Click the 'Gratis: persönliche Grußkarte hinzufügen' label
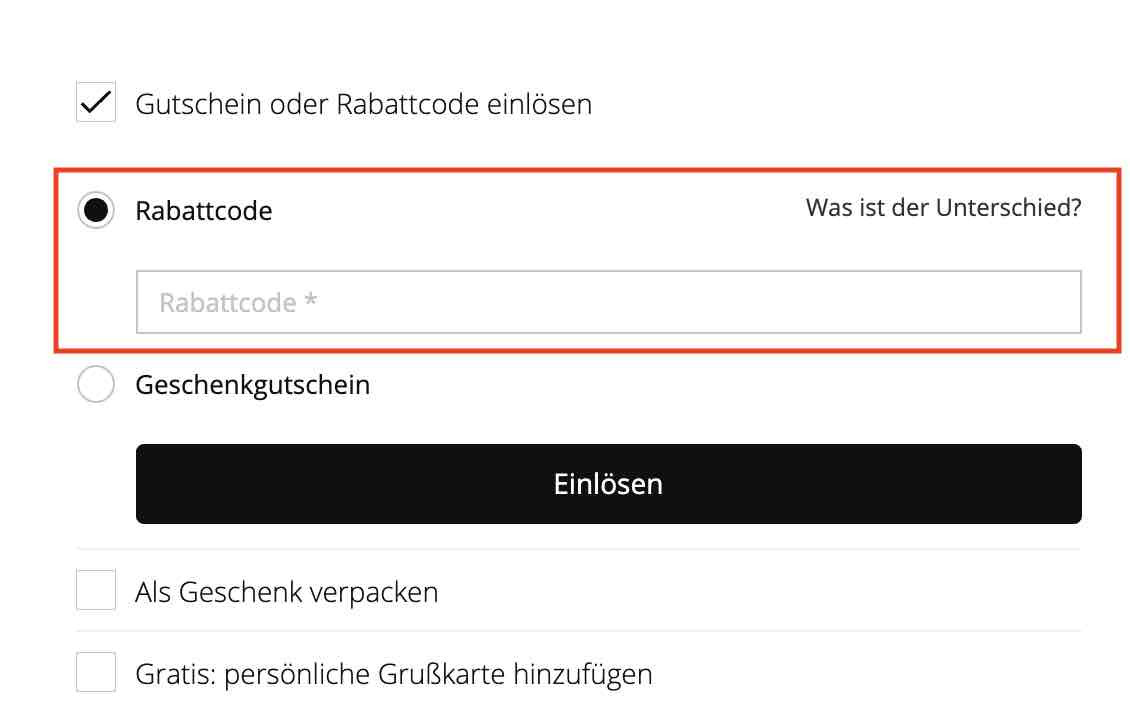 pyautogui.click(x=394, y=675)
